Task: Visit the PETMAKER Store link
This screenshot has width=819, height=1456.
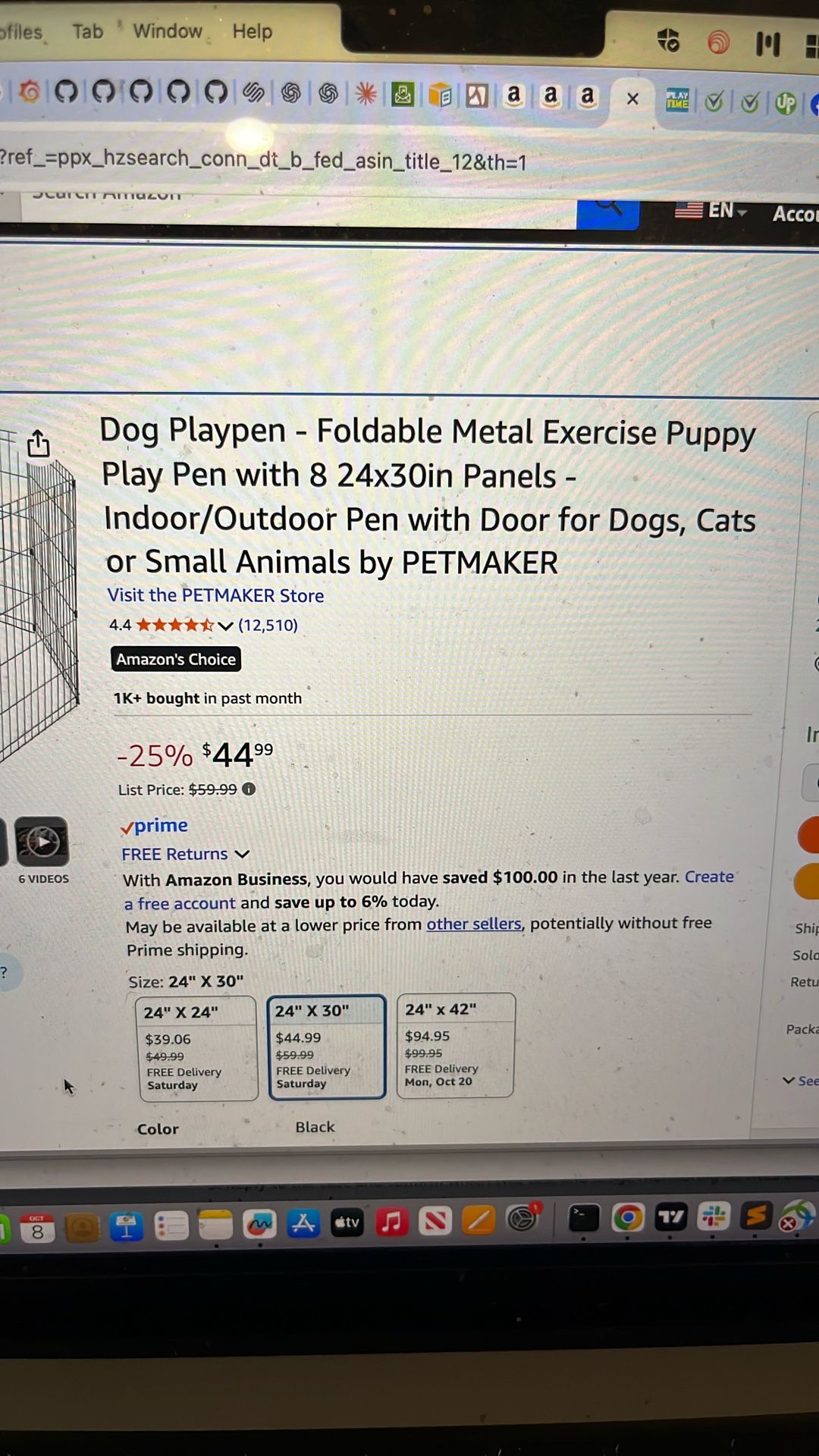Action: point(215,595)
